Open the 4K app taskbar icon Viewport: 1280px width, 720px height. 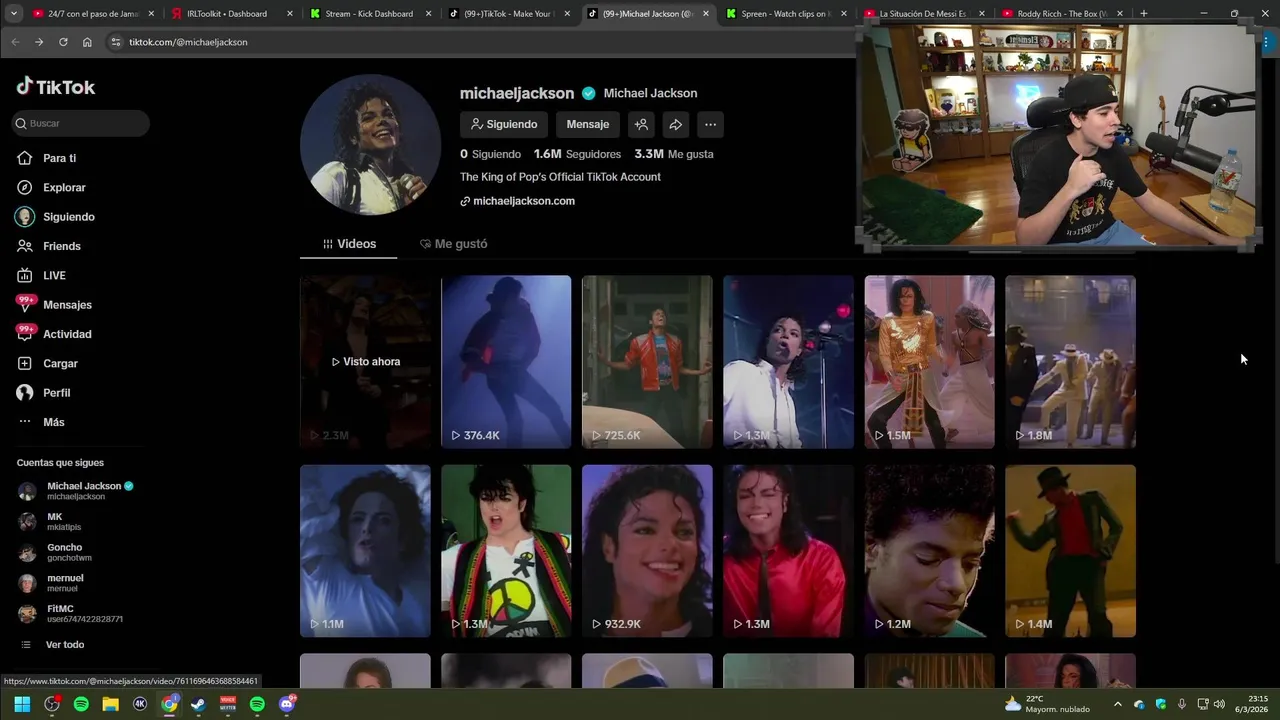(140, 704)
